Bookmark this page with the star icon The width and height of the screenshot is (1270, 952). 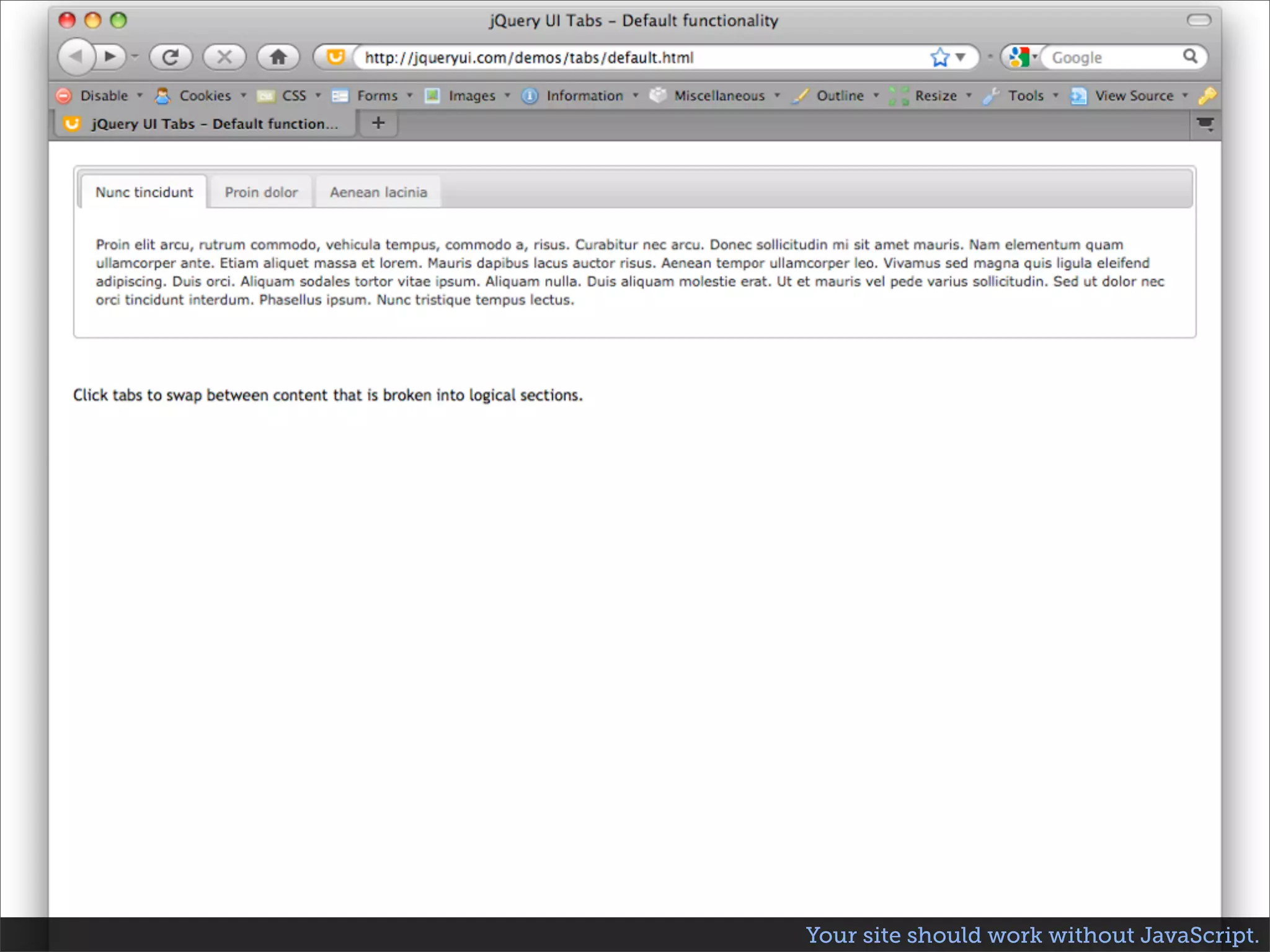939,58
